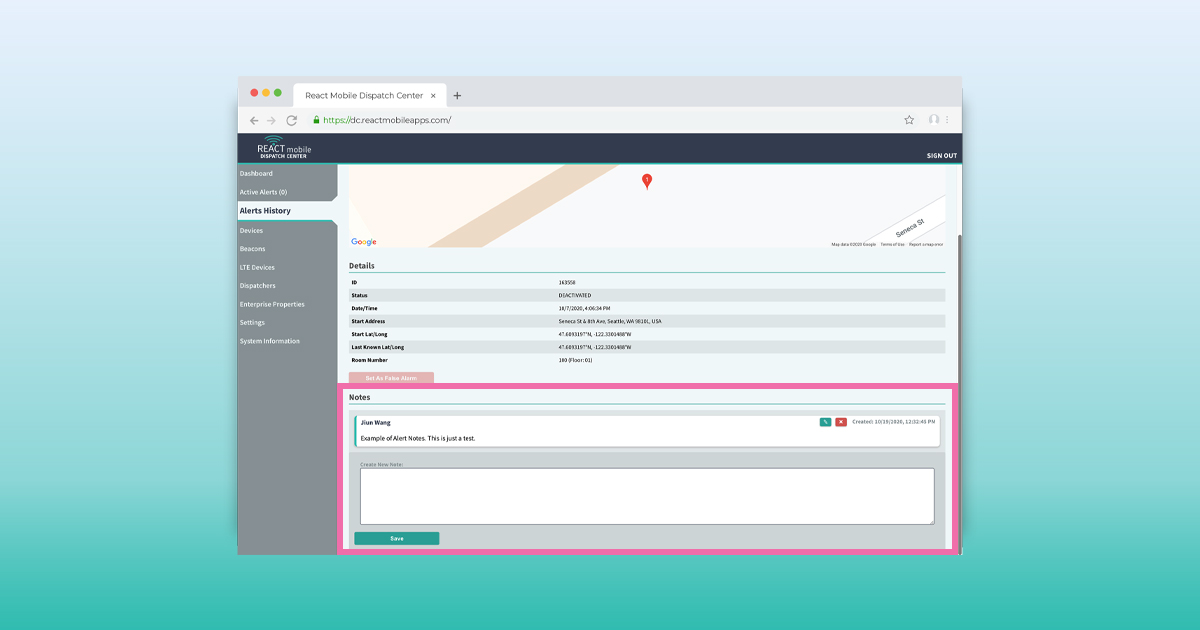Open LTE Devices in the sidebar

[x=257, y=268]
